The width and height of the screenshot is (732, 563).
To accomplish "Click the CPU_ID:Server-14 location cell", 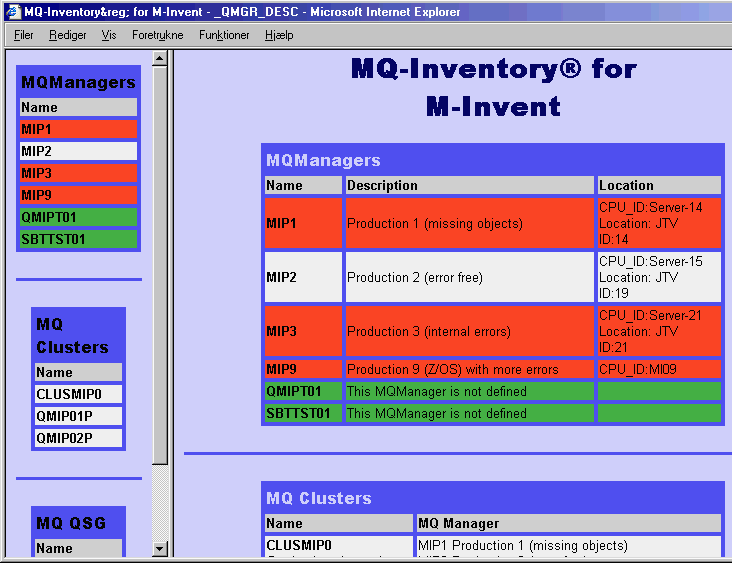I will tap(659, 223).
